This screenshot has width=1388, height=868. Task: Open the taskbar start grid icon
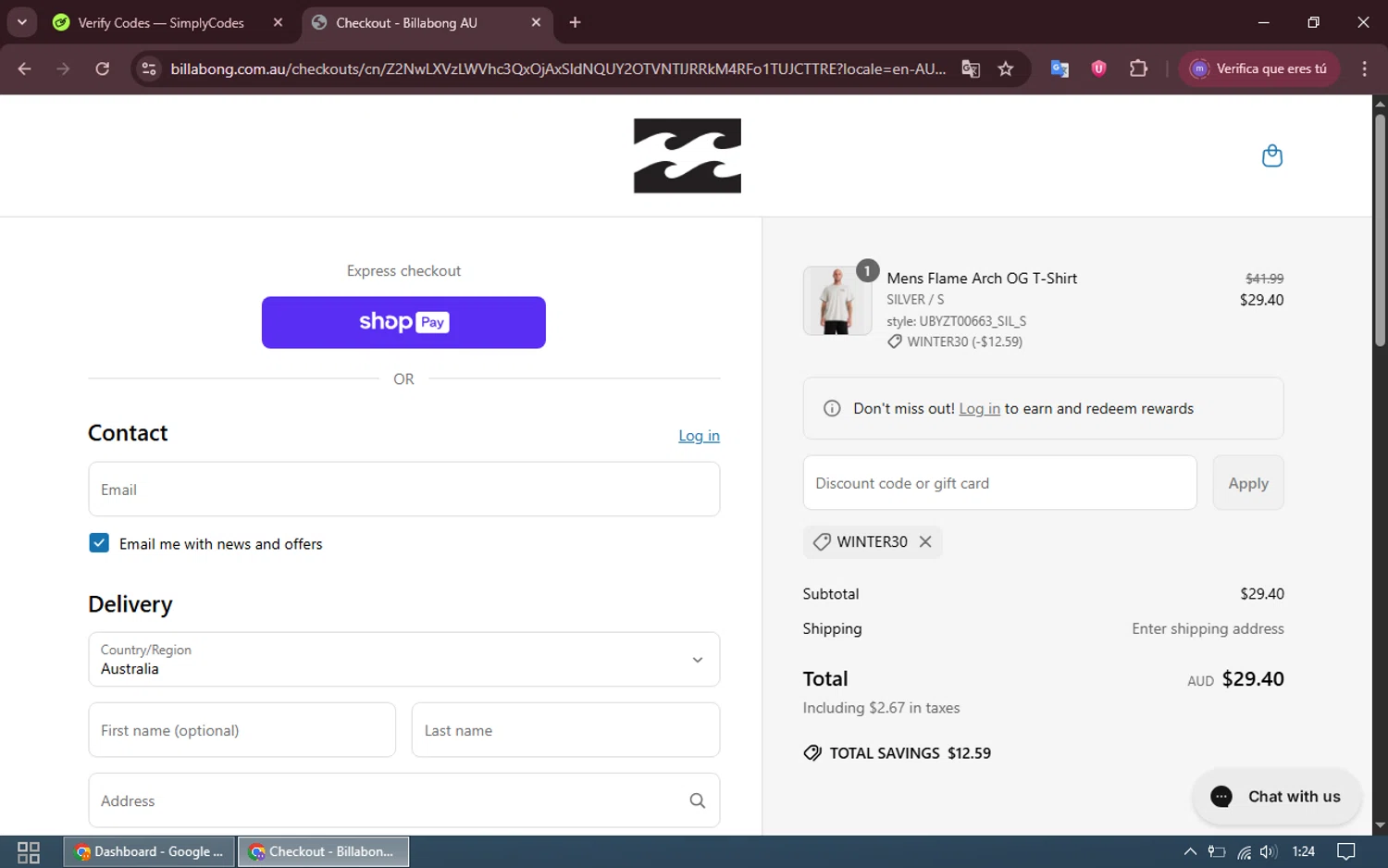coord(29,851)
